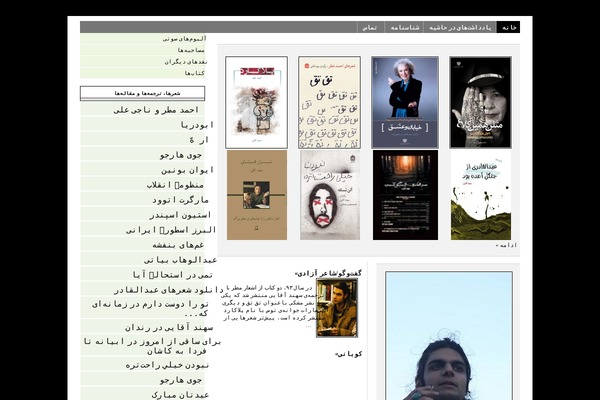Click the article excerpt starting در سال ۹۳
Image resolution: width=600 pixels, height=400 pixels.
270,305
